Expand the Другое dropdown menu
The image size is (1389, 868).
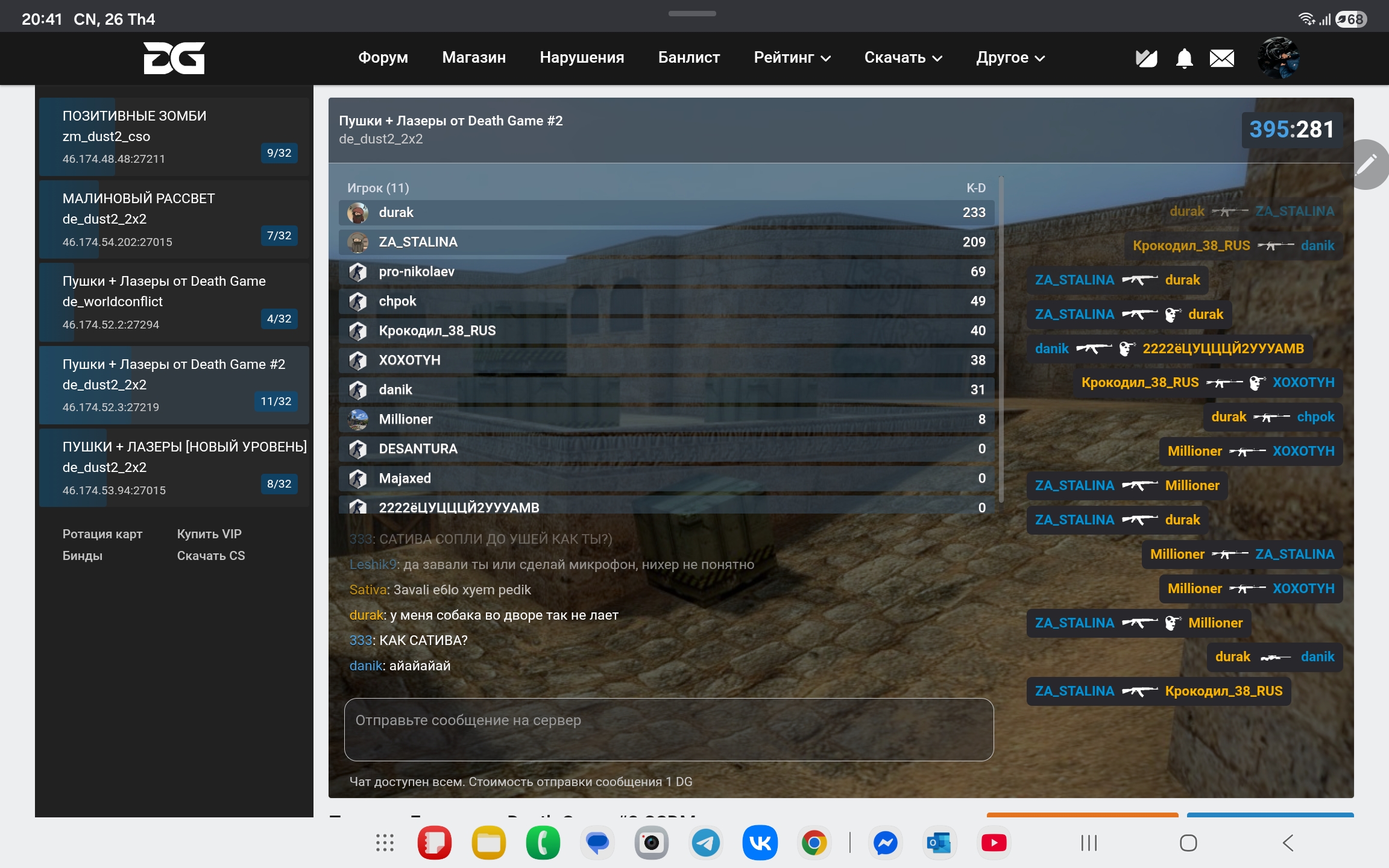click(1010, 58)
